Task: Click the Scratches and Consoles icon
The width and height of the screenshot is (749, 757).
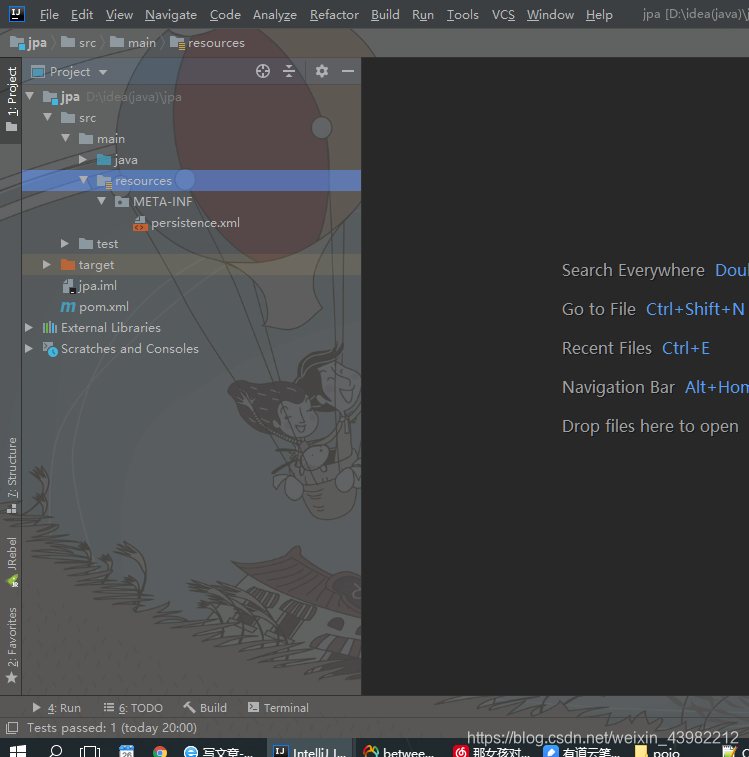Action: pos(50,349)
